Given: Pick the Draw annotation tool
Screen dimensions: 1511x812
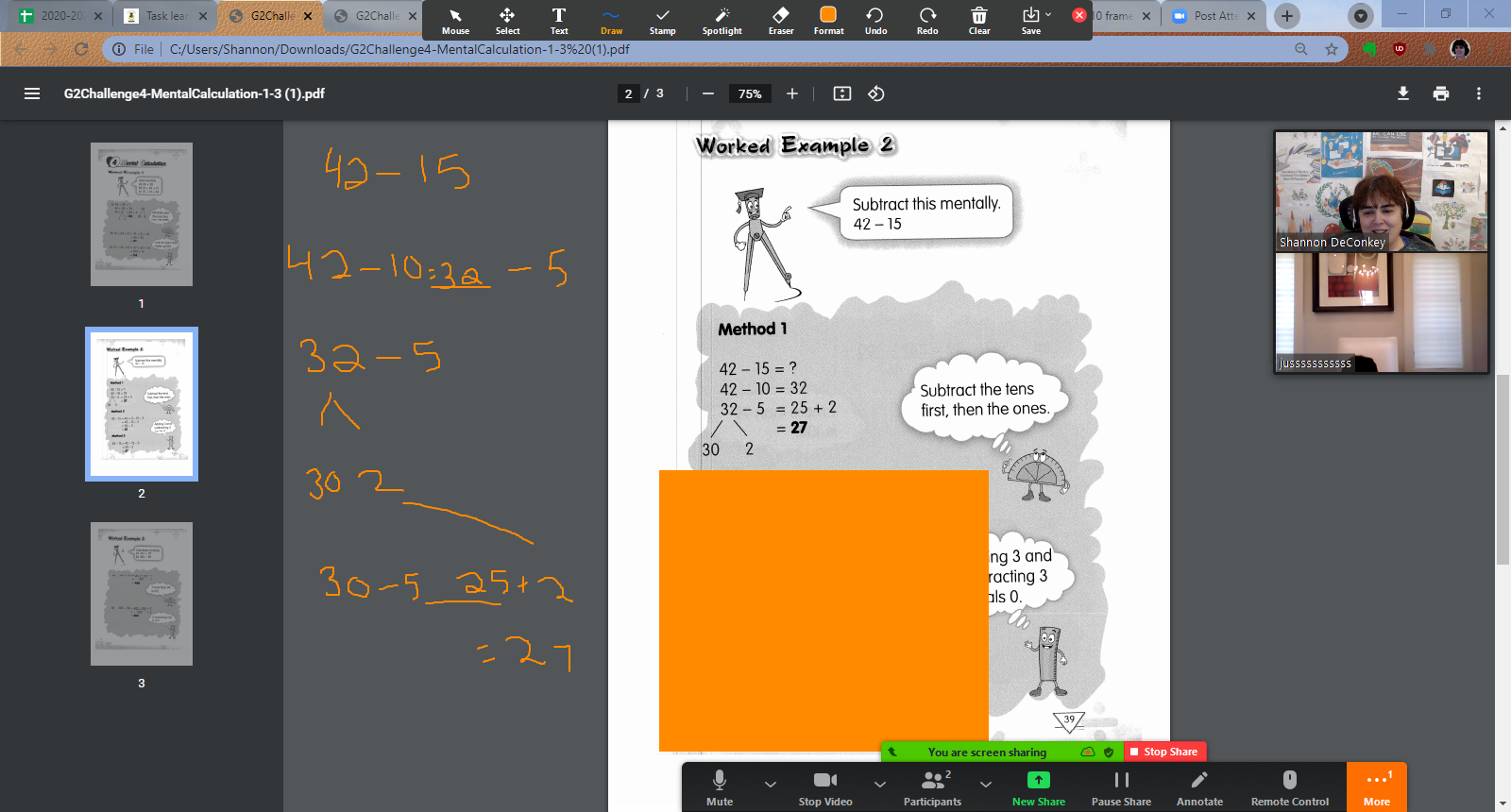Looking at the screenshot, I should tap(611, 21).
